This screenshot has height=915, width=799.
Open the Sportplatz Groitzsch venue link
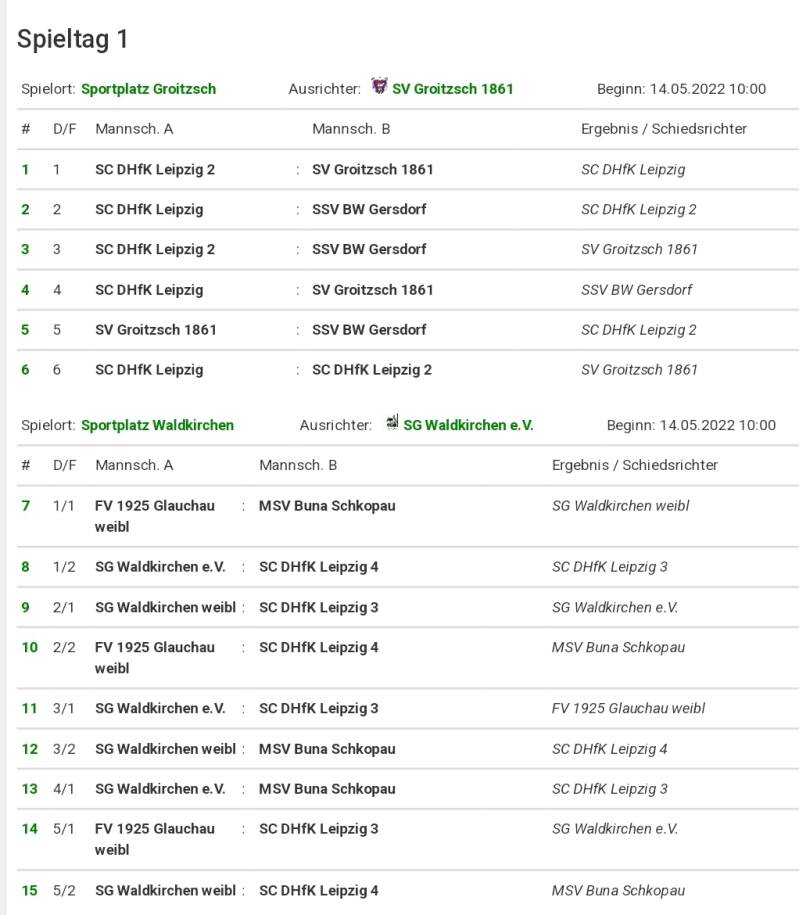pyautogui.click(x=148, y=89)
